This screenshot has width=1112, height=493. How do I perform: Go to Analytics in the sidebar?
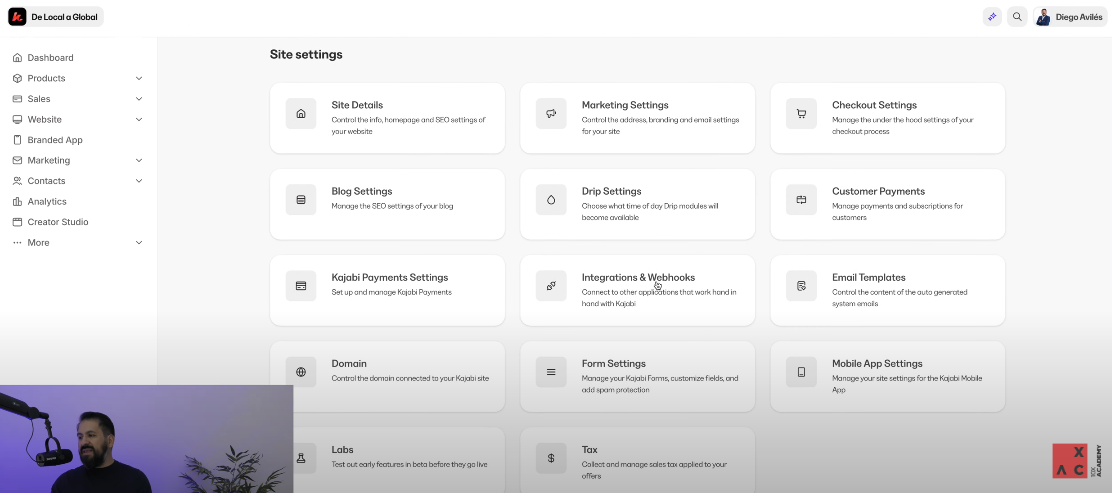click(x=47, y=201)
